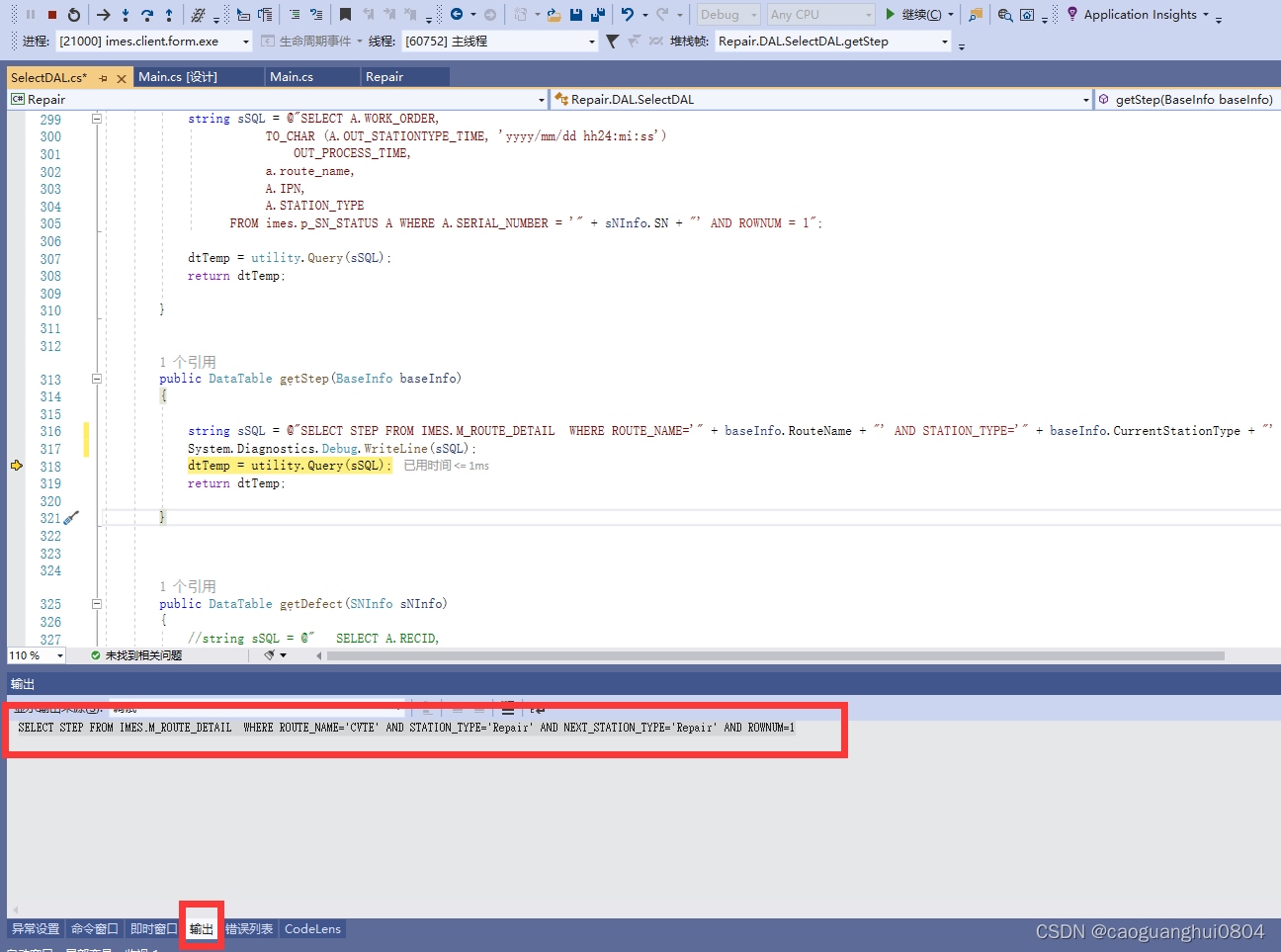Stop debugging with the red square icon
Viewport: 1281px width, 952px height.
52,15
